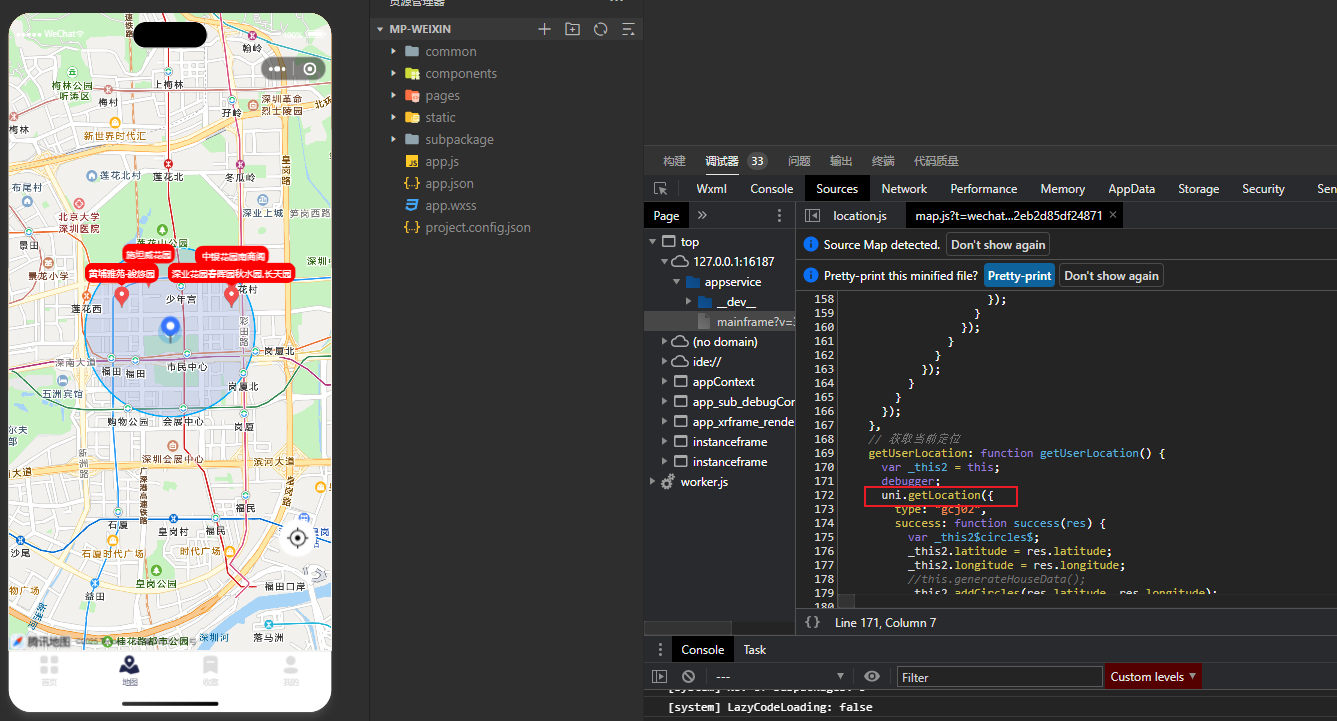Click the blue current-location pin on map
Screen dimensions: 1337x721
pos(170,328)
